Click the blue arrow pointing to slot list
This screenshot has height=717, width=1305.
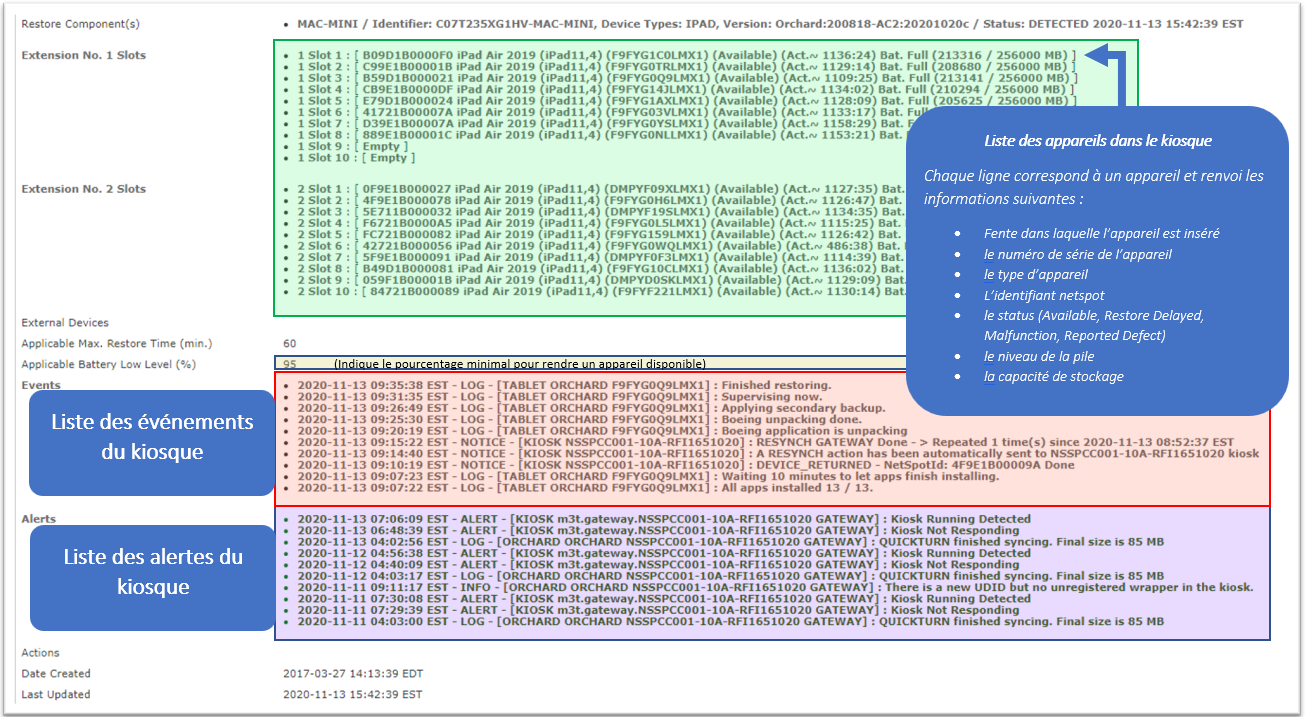(x=1108, y=62)
